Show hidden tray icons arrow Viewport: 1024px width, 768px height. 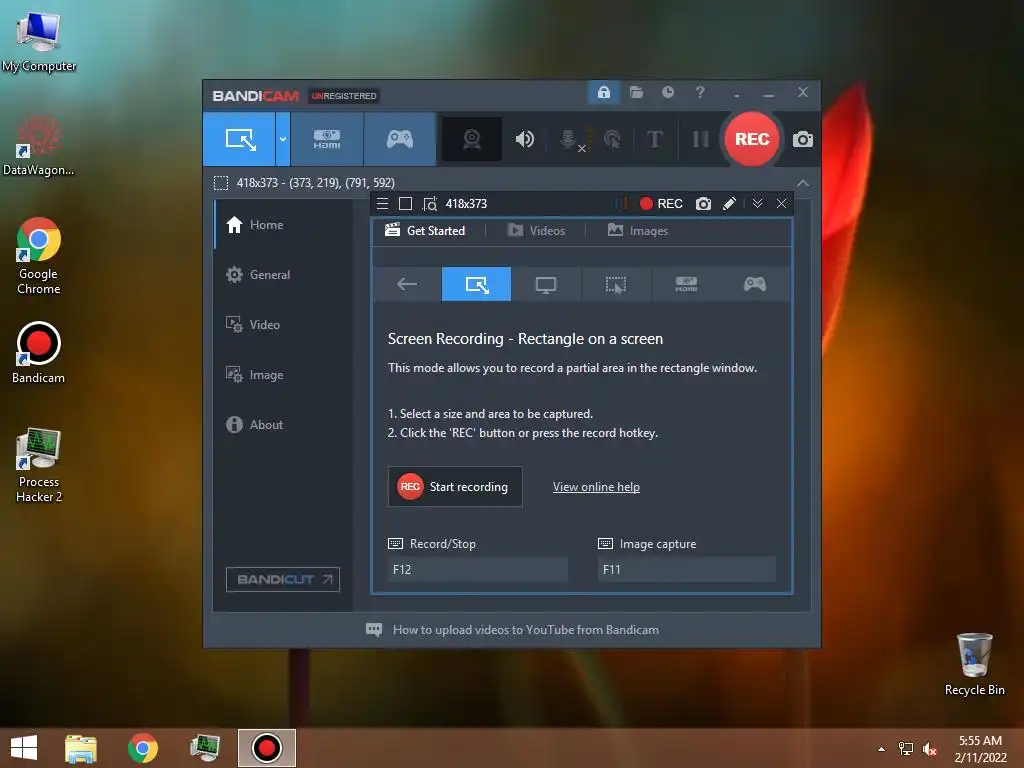(882, 749)
